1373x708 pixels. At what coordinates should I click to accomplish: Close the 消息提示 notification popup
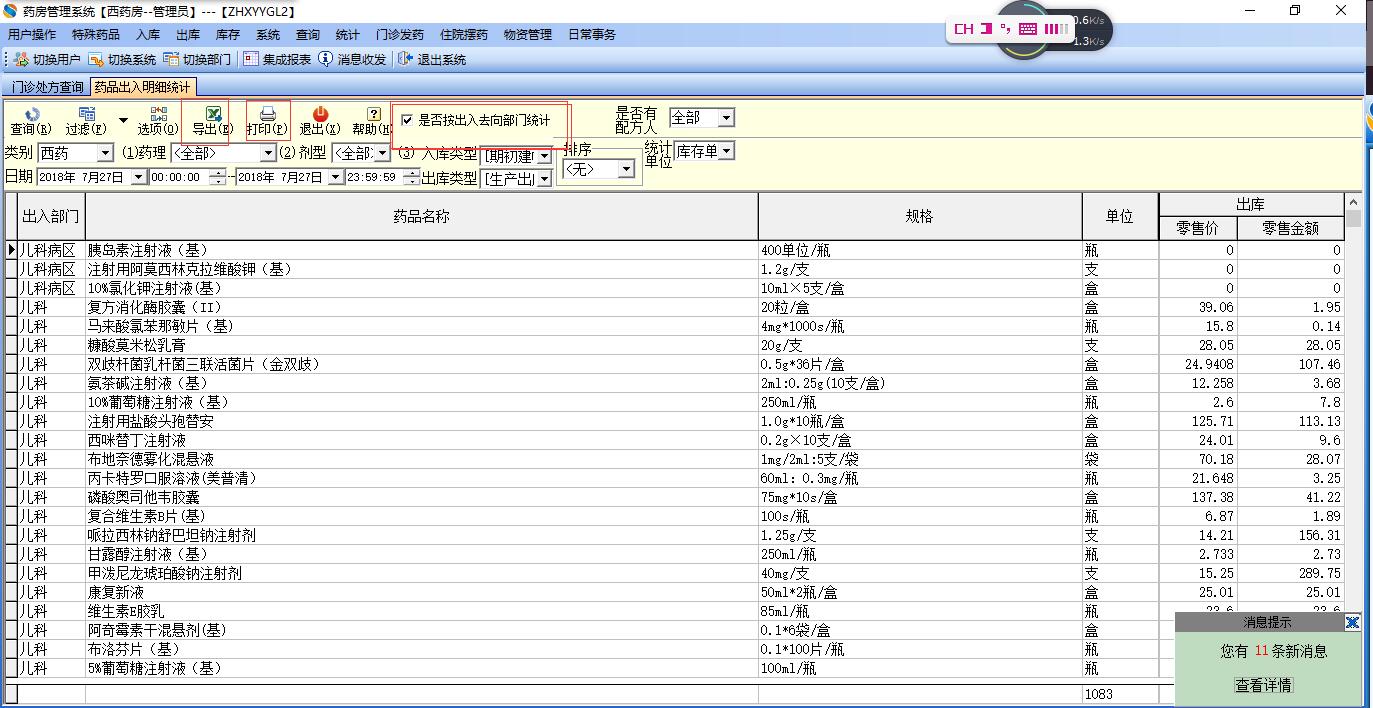[1352, 623]
